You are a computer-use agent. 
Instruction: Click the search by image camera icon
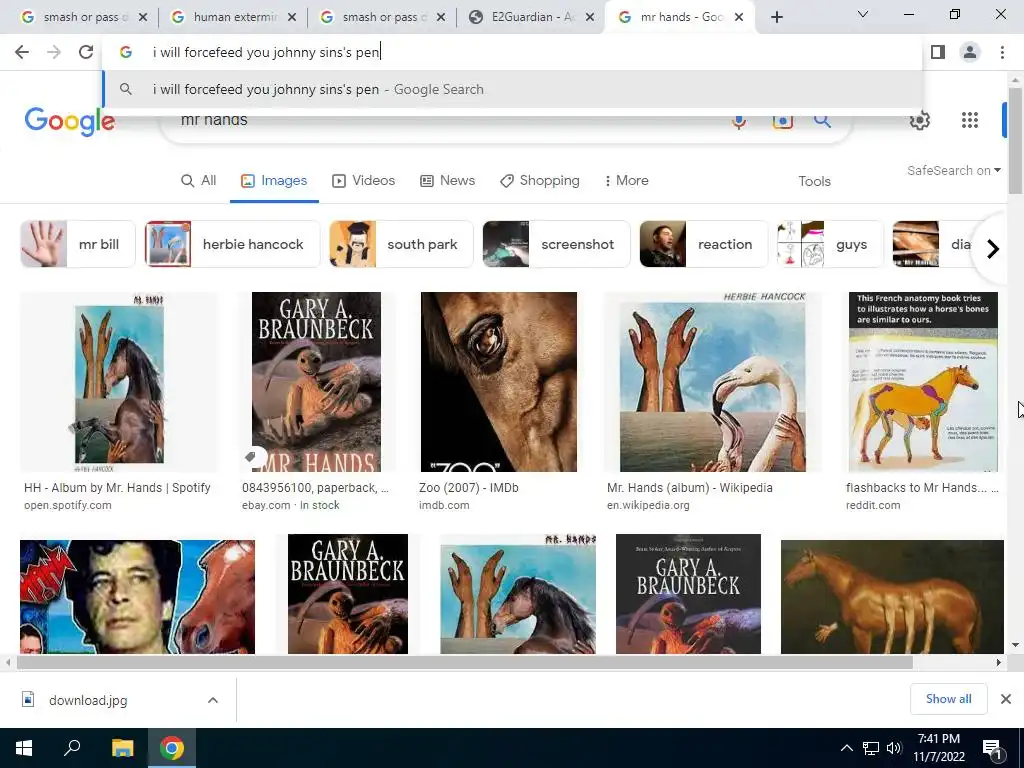click(782, 121)
